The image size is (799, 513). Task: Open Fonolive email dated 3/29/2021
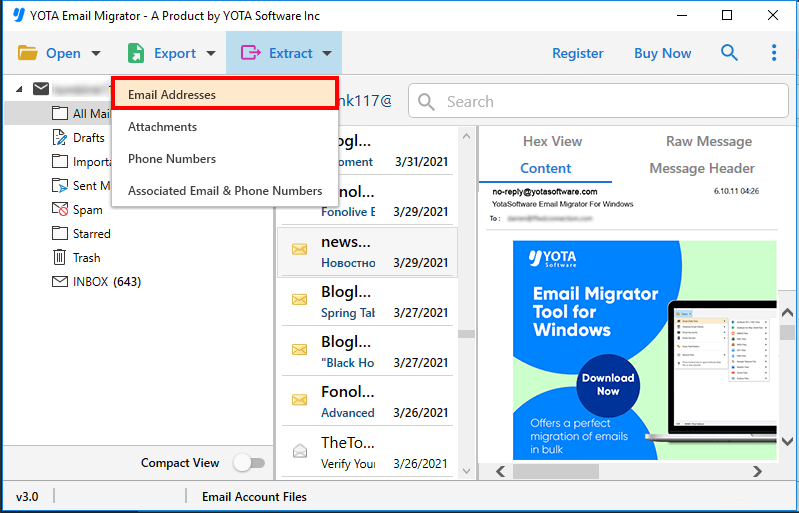tap(367, 201)
